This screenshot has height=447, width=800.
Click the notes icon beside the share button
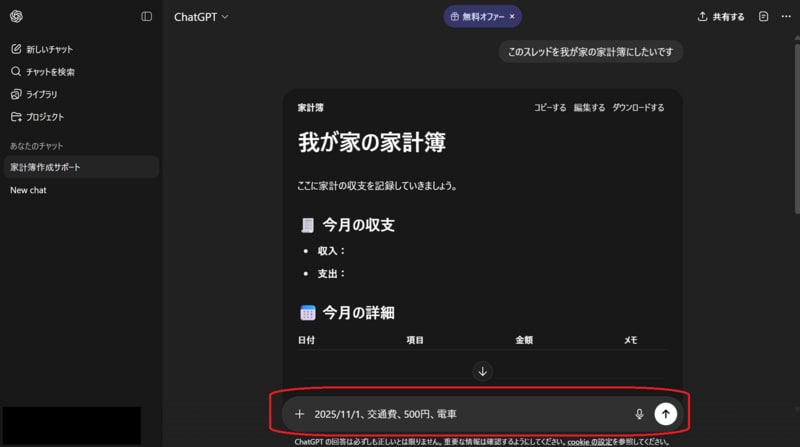[x=764, y=17]
